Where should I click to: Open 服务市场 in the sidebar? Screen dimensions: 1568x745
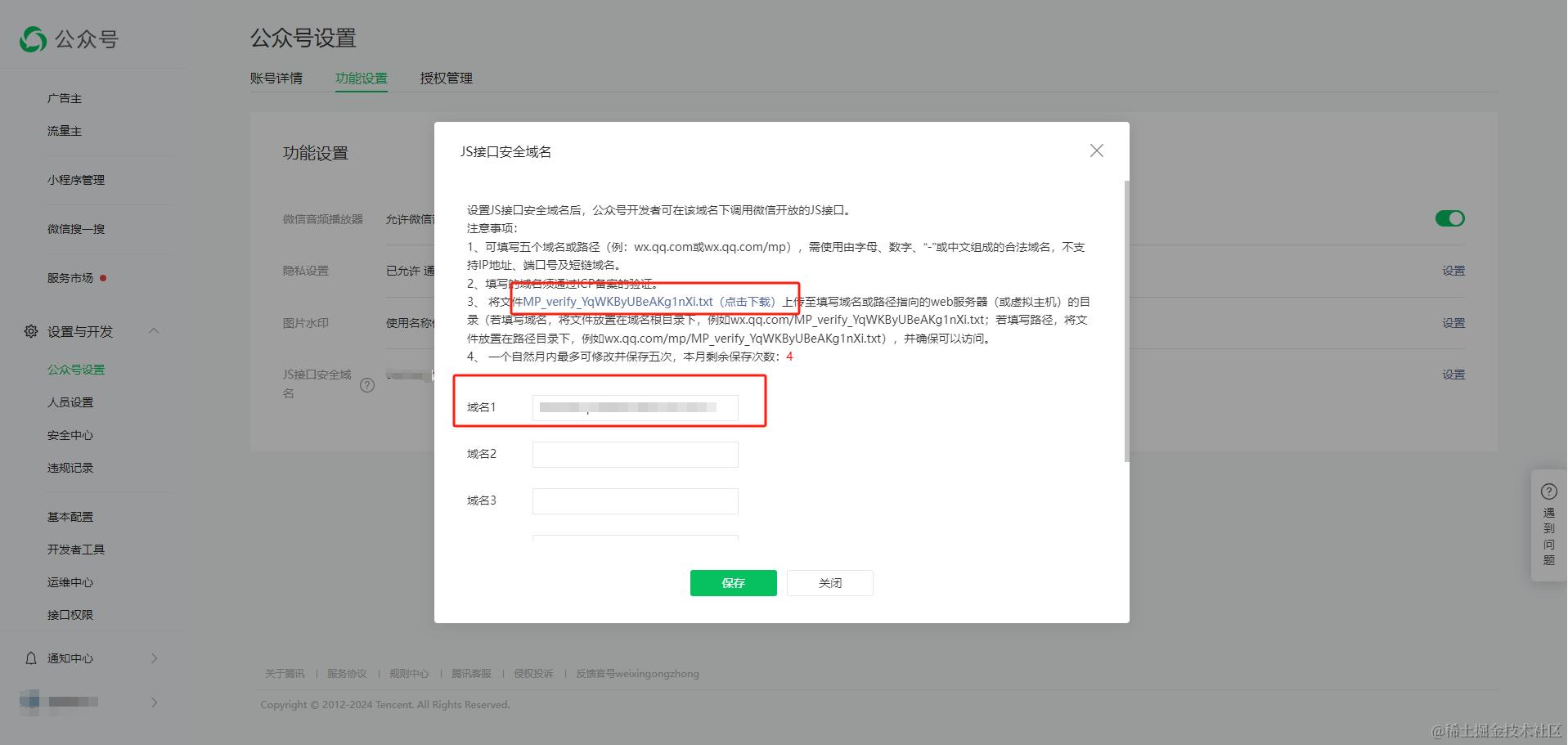pyautogui.click(x=70, y=278)
